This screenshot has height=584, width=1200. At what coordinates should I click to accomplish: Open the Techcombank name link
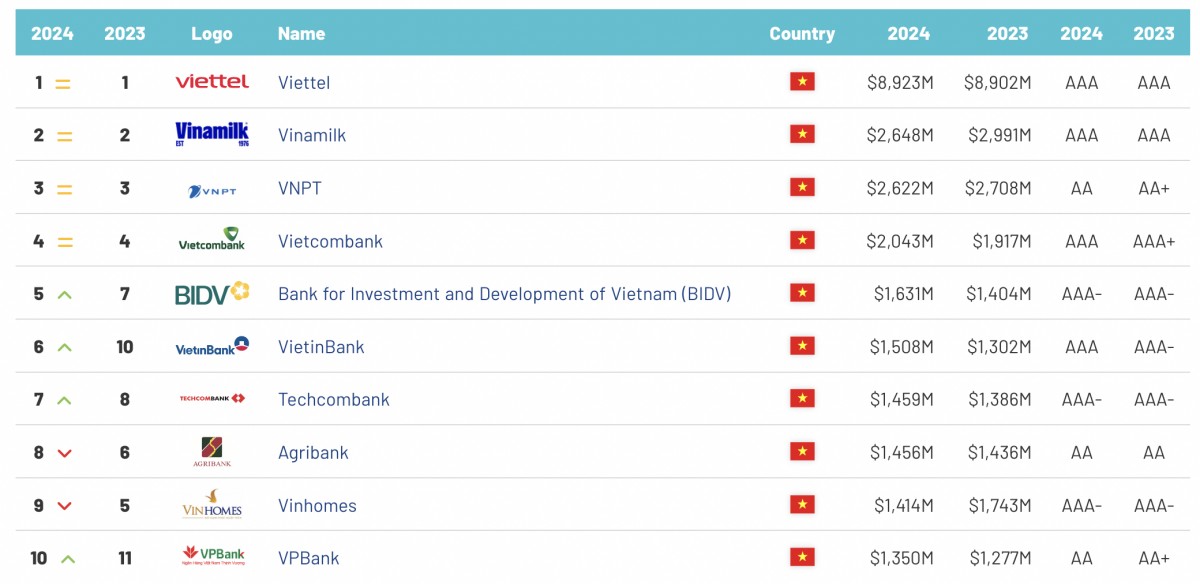tap(334, 400)
